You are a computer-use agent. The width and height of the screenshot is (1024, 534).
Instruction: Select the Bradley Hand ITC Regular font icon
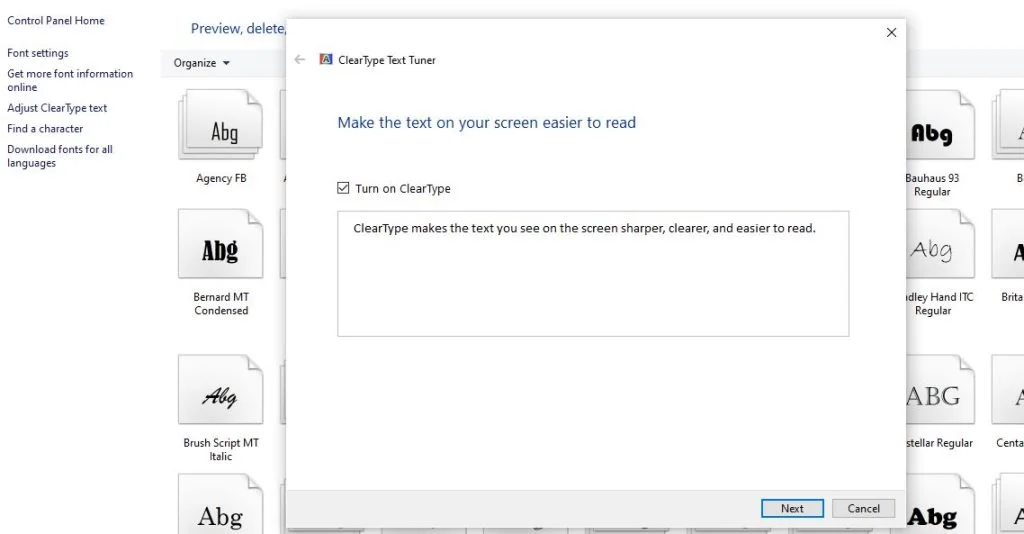[x=940, y=244]
